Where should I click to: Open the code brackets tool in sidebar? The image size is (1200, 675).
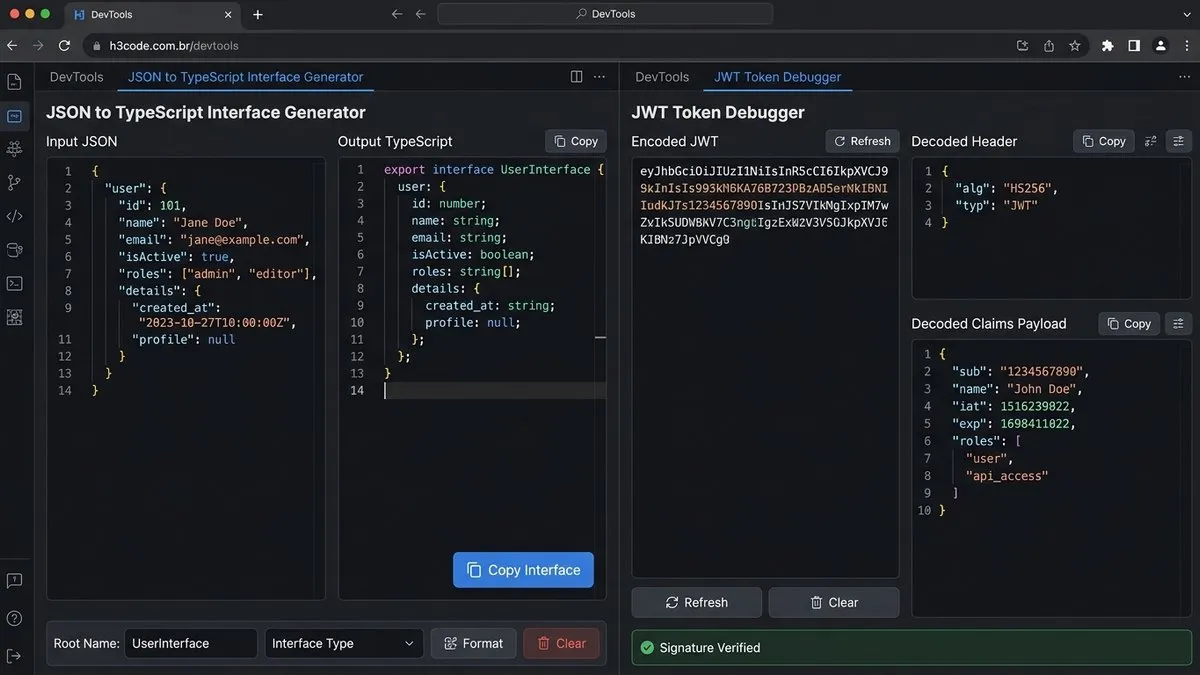click(14, 216)
